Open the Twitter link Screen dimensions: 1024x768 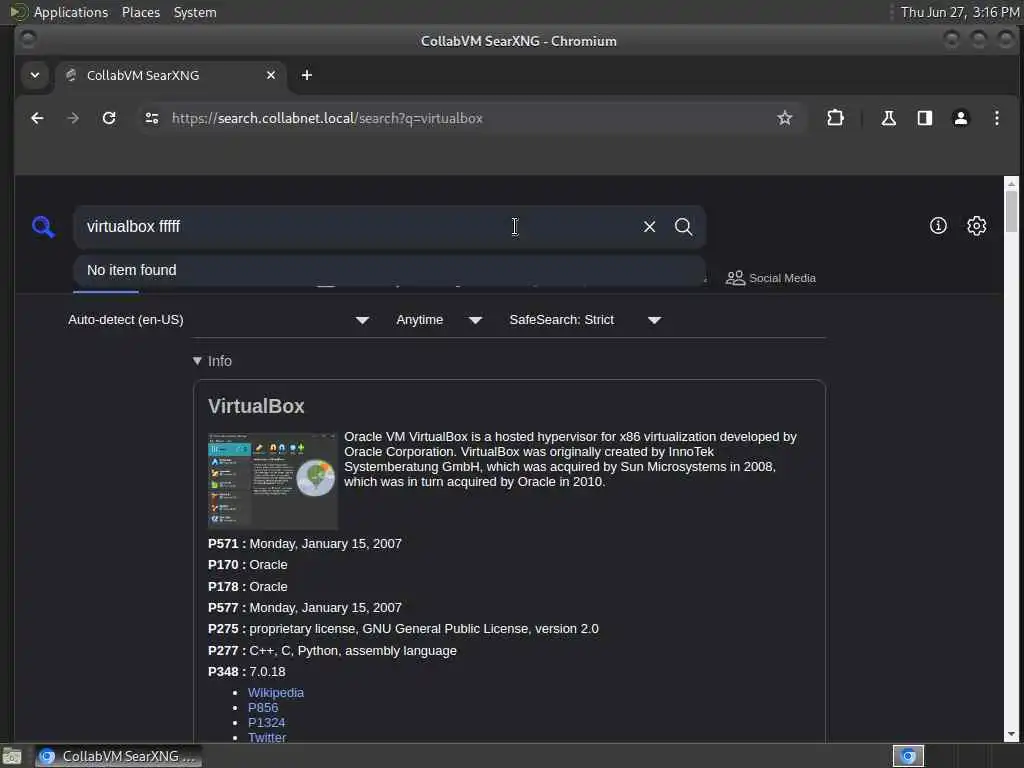(x=266, y=737)
